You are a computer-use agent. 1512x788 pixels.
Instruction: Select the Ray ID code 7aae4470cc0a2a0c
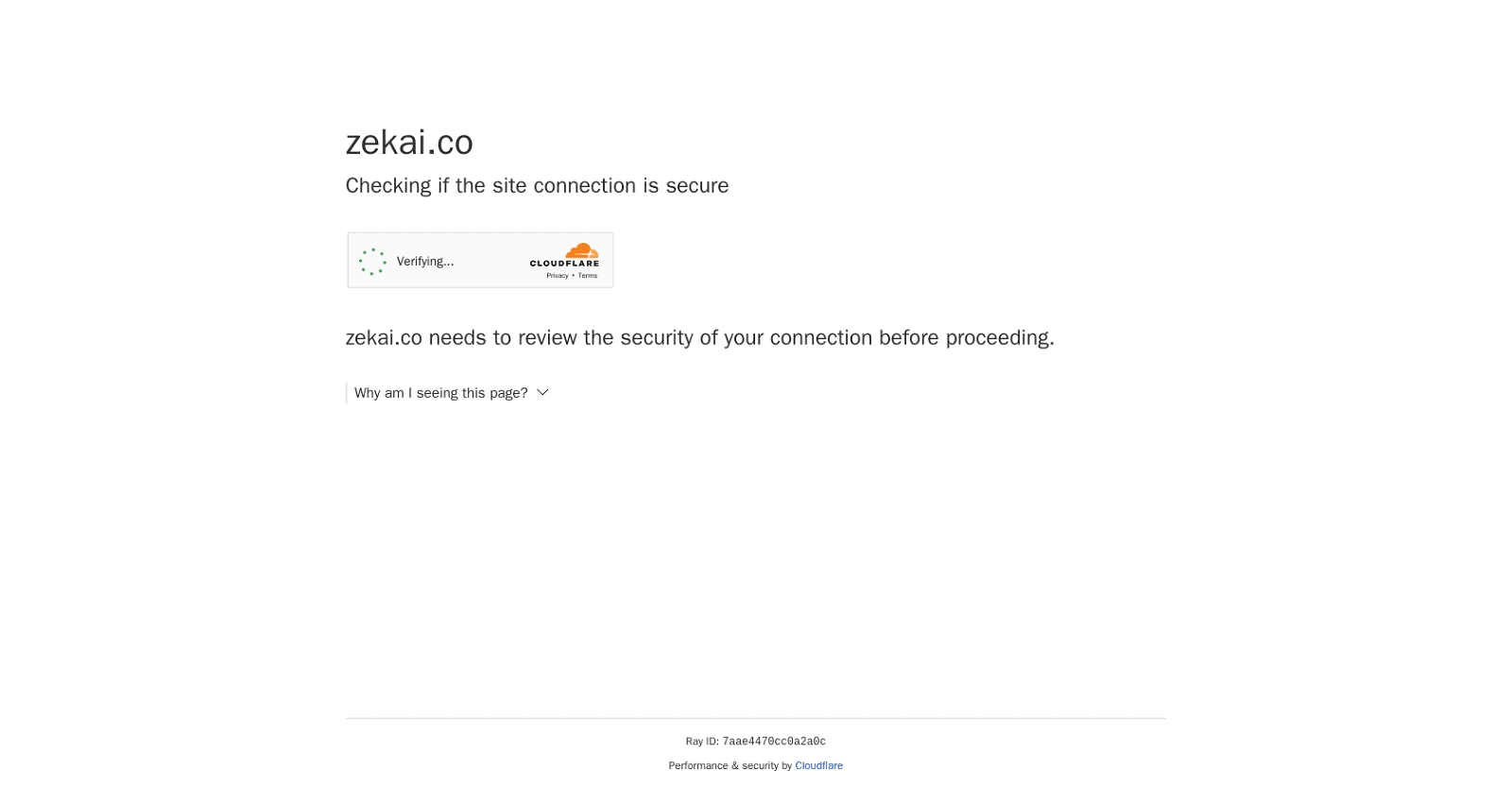(774, 742)
